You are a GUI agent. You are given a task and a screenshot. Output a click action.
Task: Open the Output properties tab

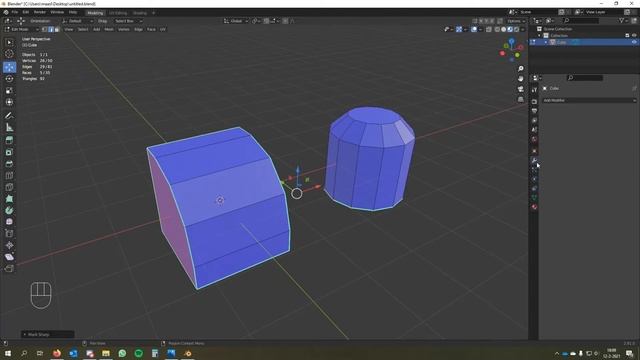click(x=534, y=111)
